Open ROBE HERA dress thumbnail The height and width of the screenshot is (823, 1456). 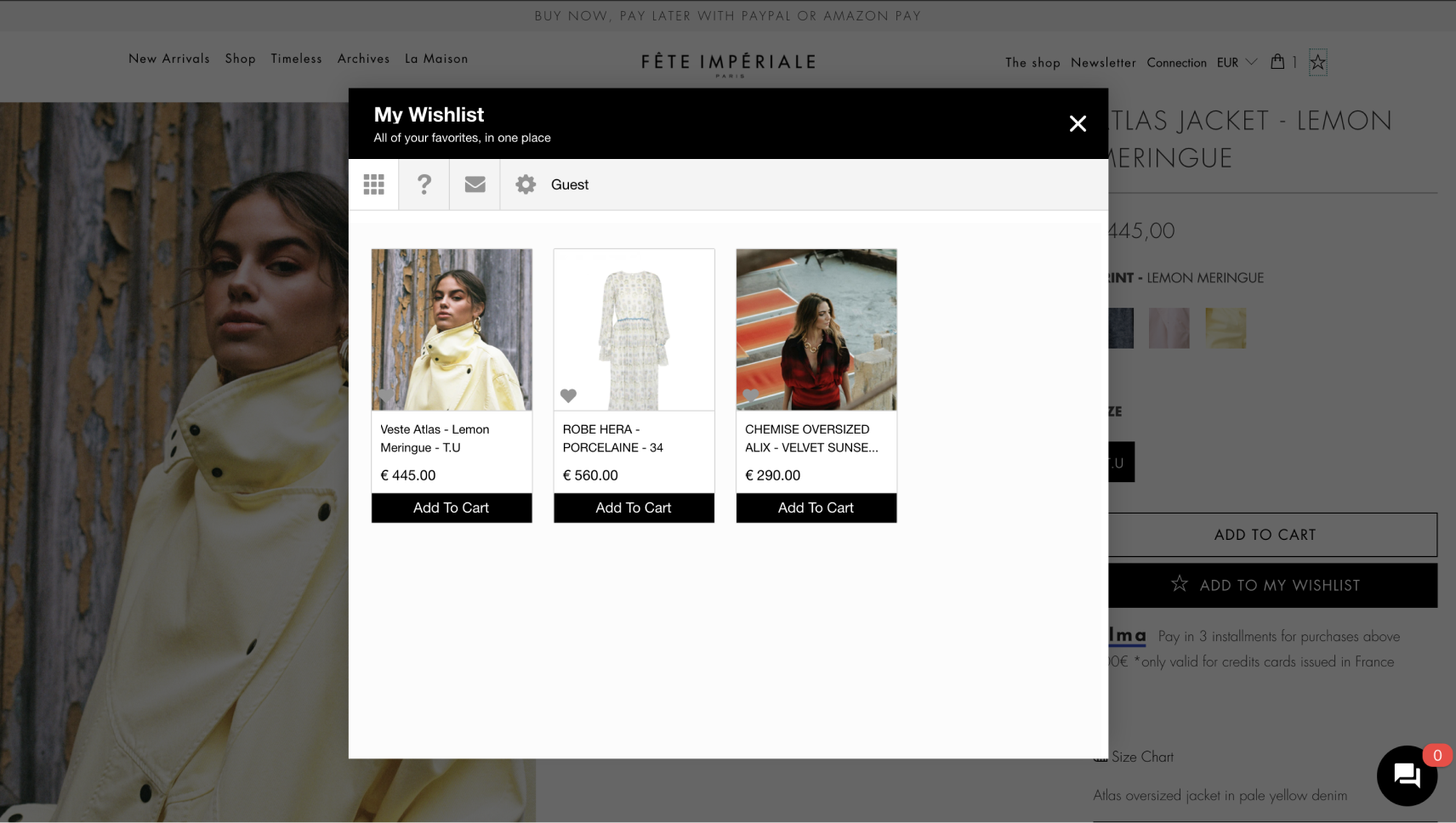pyautogui.click(x=634, y=330)
